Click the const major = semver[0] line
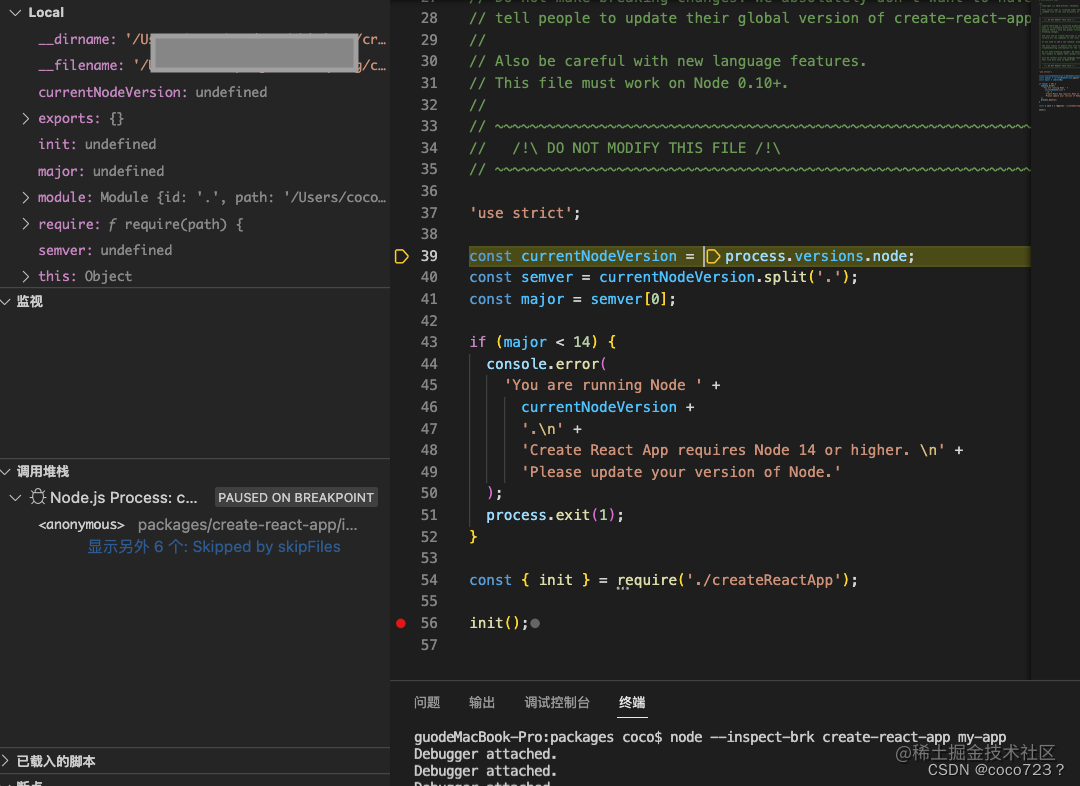1080x786 pixels. 572,300
